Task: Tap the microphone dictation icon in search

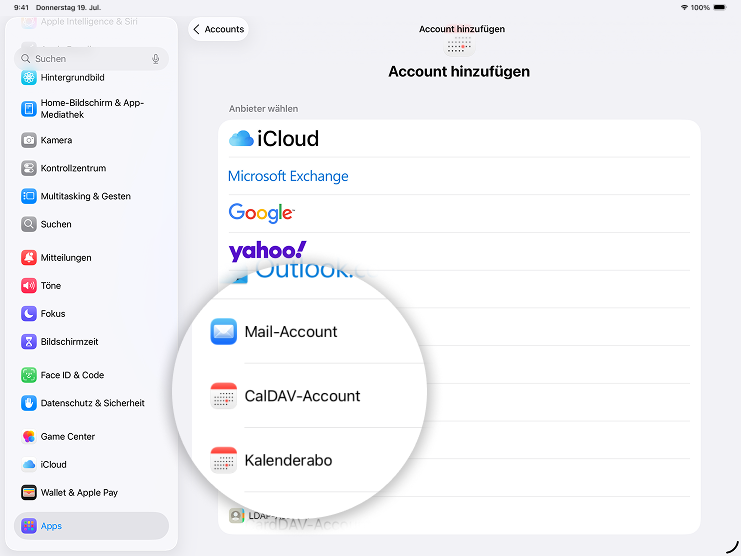Action: pos(156,59)
